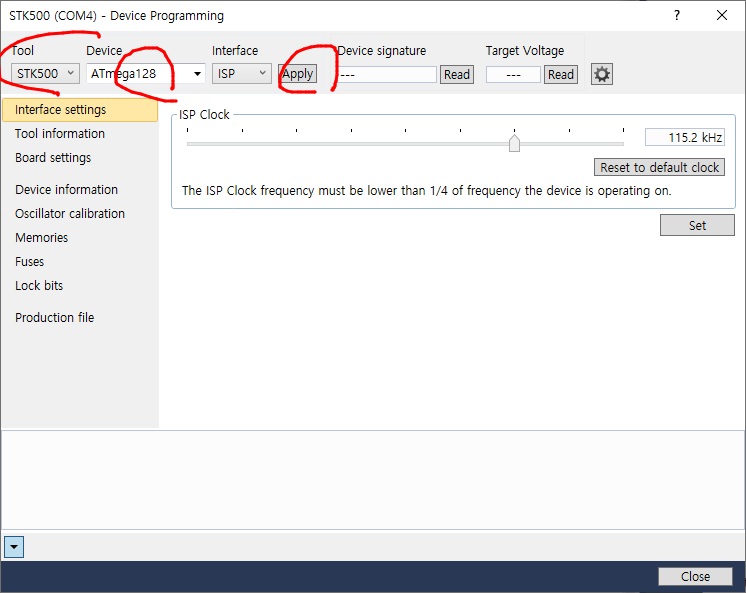
Task: Click the Set button
Action: pos(697,225)
